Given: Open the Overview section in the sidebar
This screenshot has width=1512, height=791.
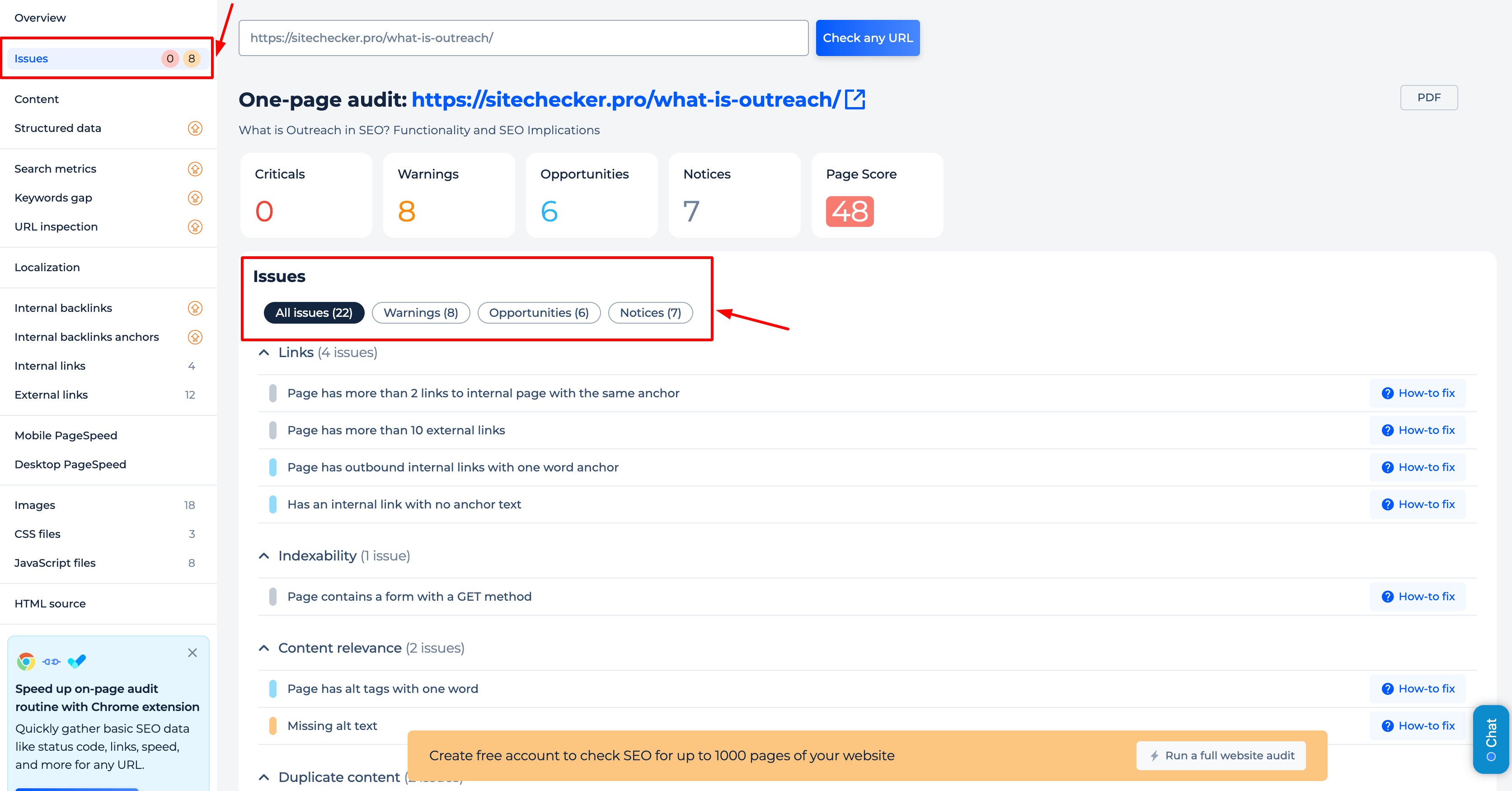Looking at the screenshot, I should [x=41, y=18].
